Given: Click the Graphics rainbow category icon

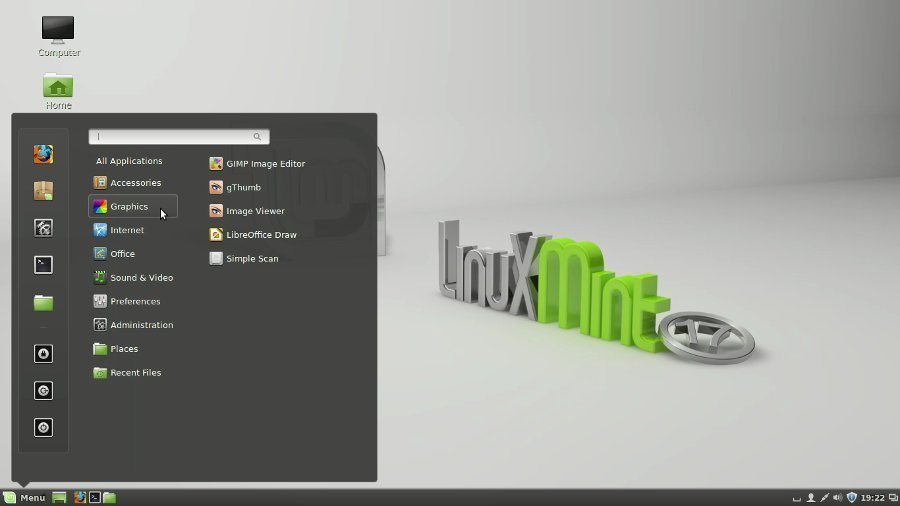Looking at the screenshot, I should point(100,206).
